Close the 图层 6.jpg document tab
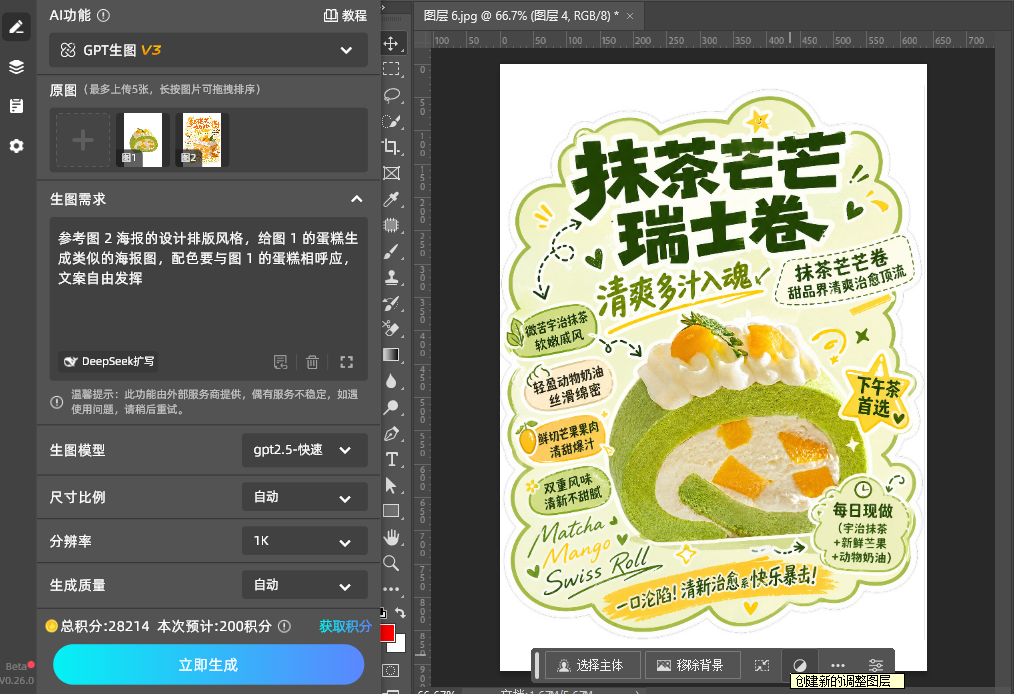Viewport: 1014px width, 694px height. click(631, 16)
